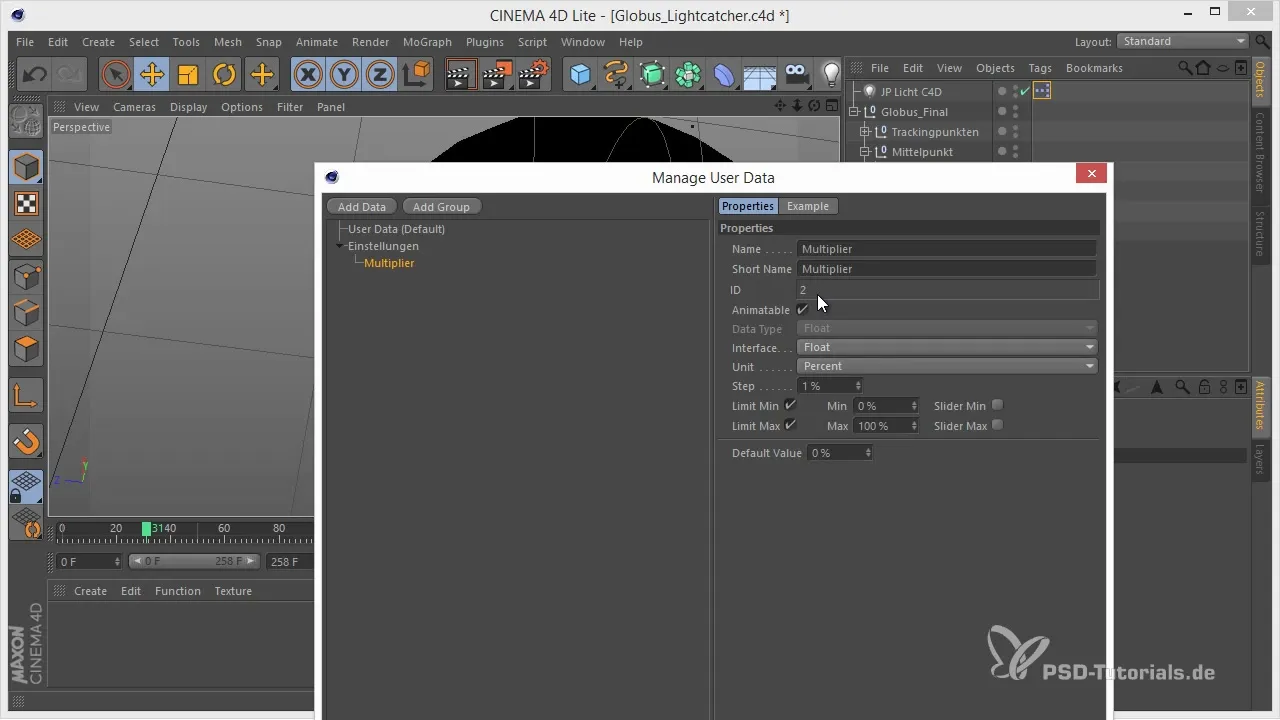
Task: Click the frame range preview bar
Action: click(195, 562)
